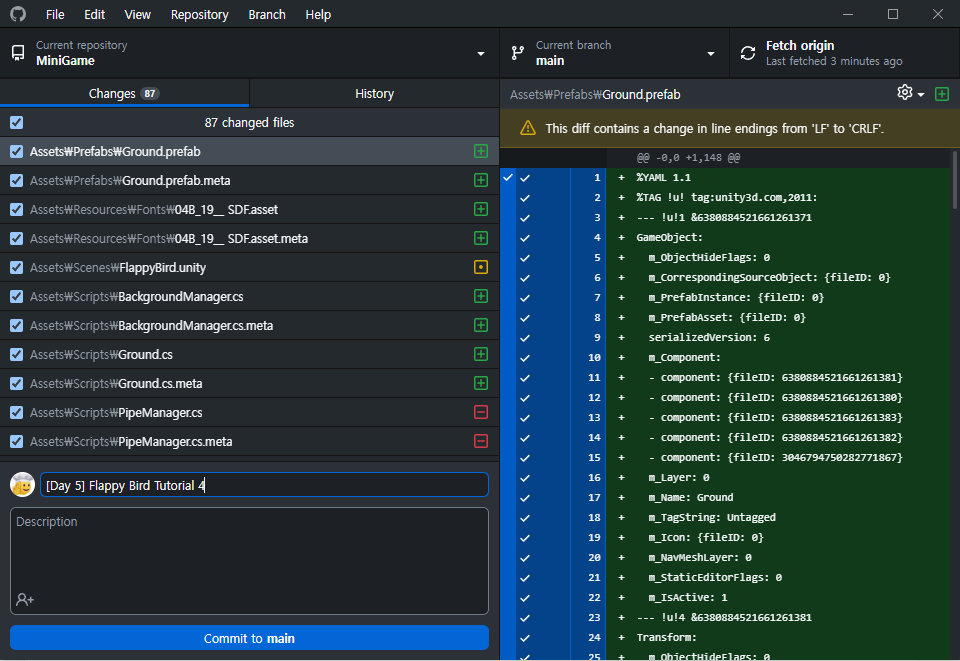
Task: Click the new file icon in the diff header
Action: (x=942, y=94)
